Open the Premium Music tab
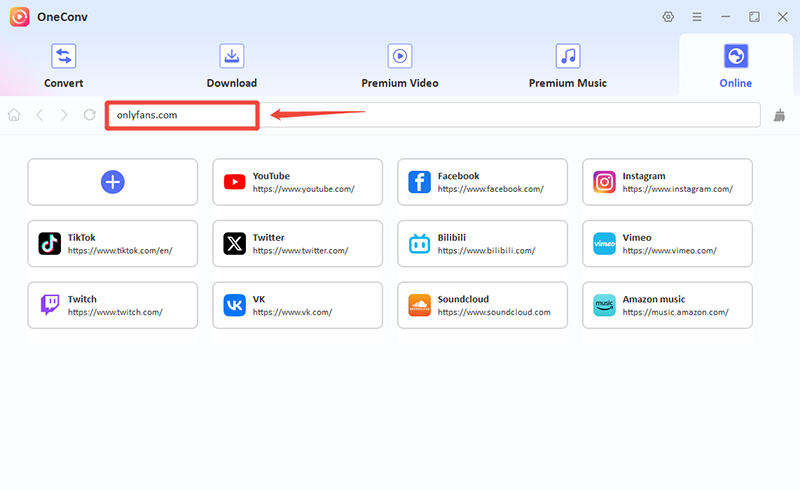The image size is (800, 490). (x=567, y=66)
